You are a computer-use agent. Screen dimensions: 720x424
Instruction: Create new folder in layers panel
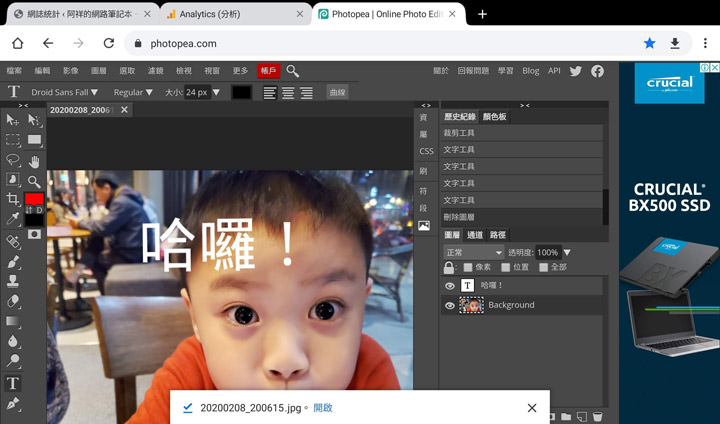tap(566, 416)
